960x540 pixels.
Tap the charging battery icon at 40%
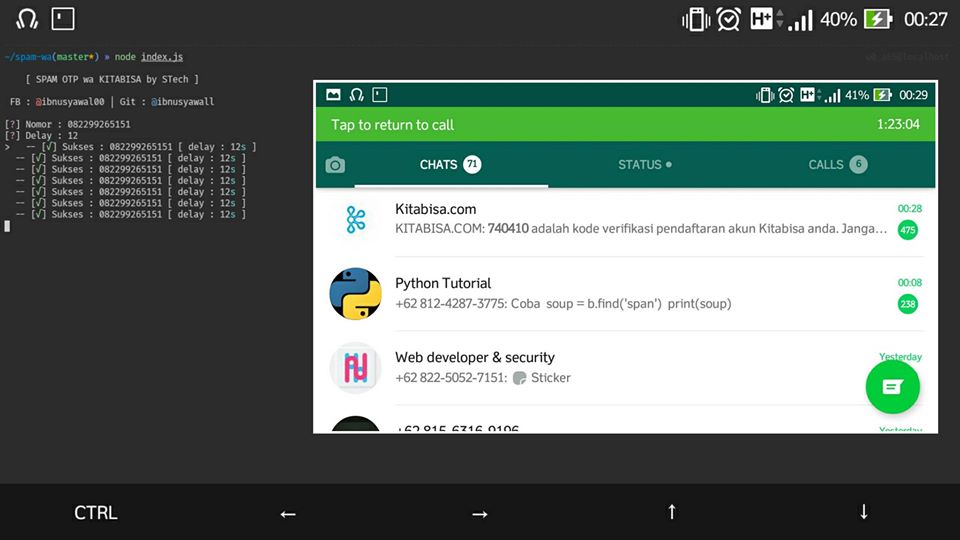coord(878,20)
